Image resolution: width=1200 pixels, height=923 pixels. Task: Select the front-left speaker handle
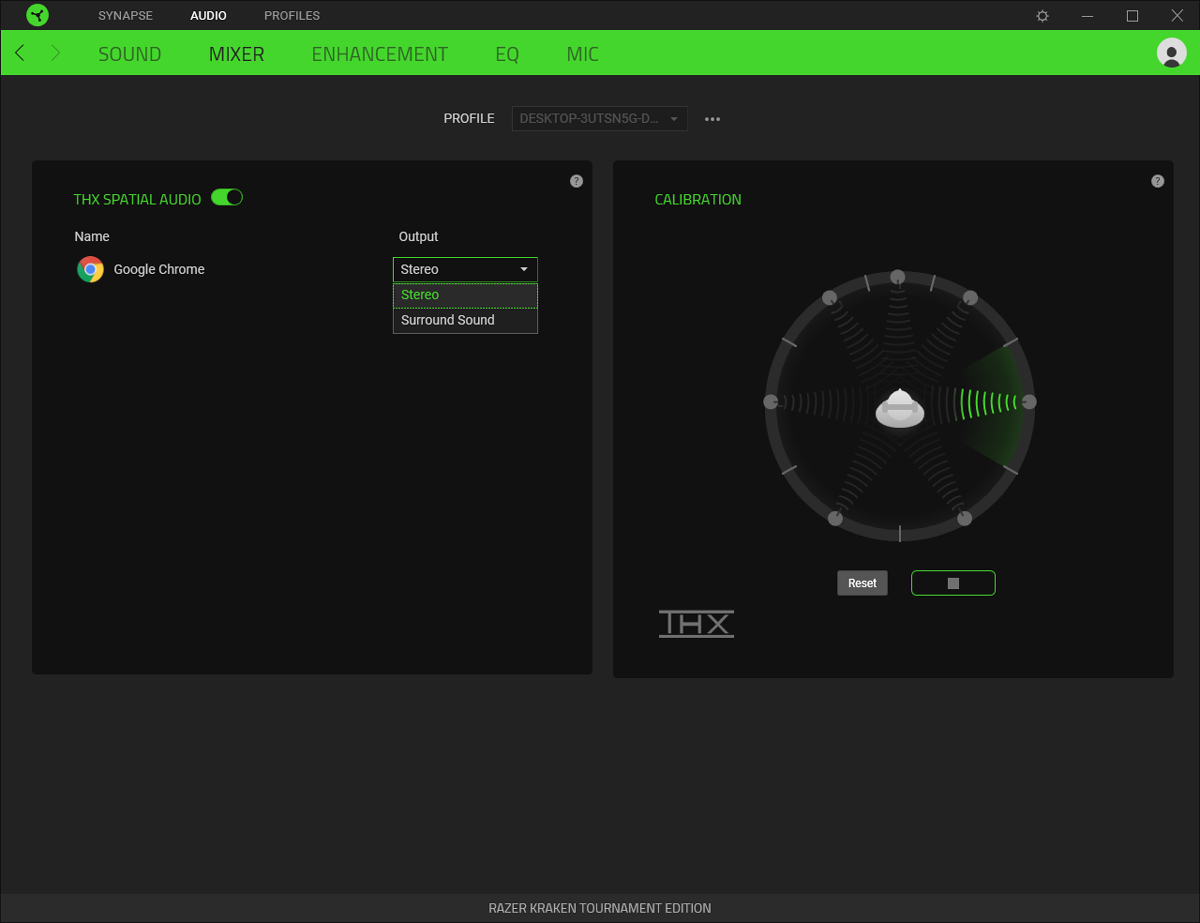click(x=829, y=297)
